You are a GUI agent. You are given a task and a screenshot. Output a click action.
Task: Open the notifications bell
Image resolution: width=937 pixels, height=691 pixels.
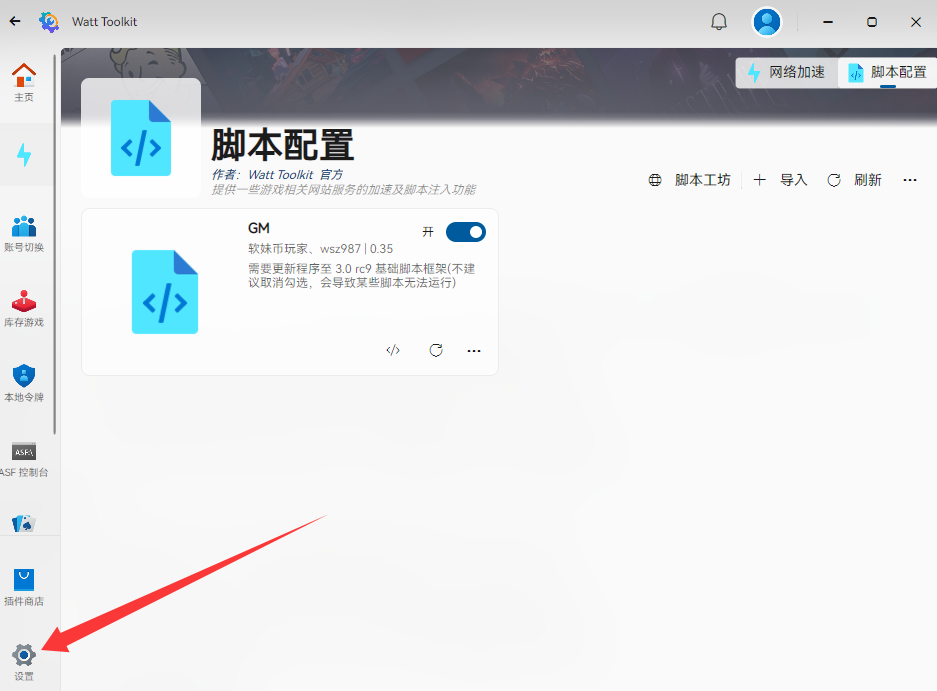tap(719, 22)
